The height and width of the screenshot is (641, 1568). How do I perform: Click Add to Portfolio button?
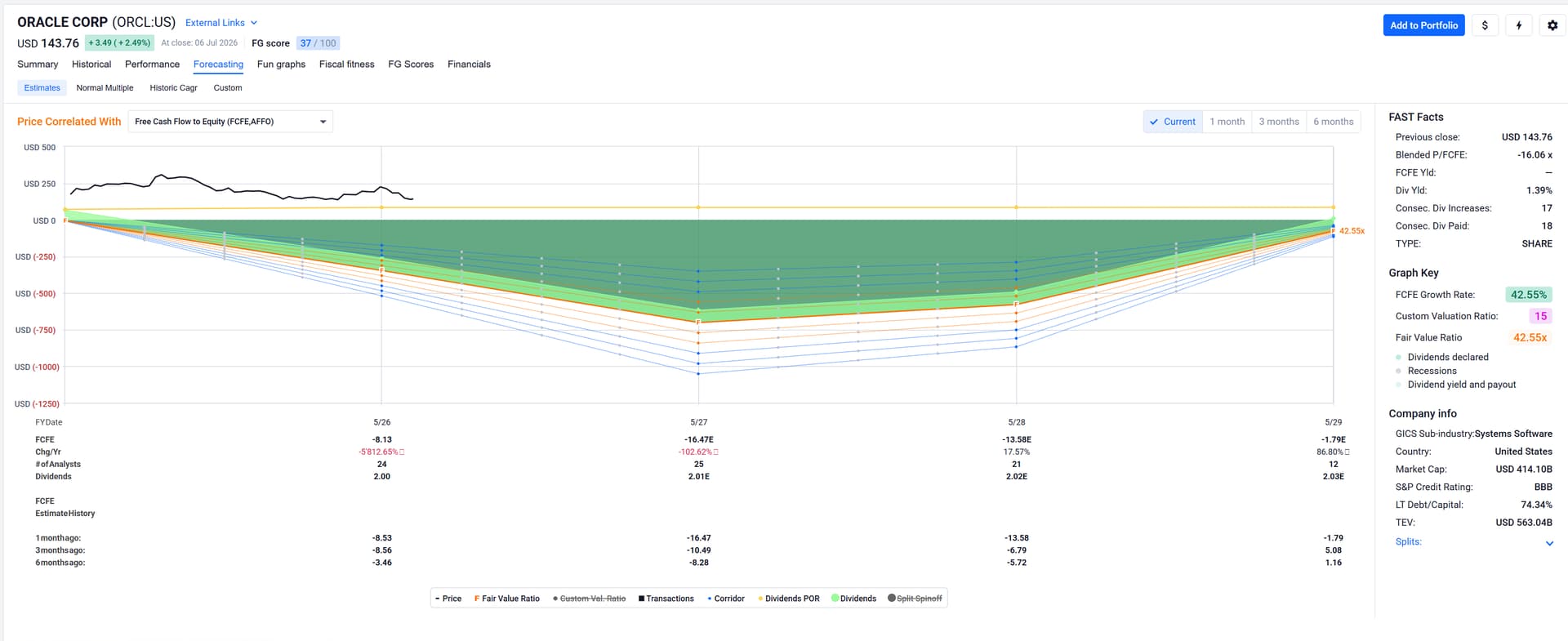click(x=1423, y=25)
